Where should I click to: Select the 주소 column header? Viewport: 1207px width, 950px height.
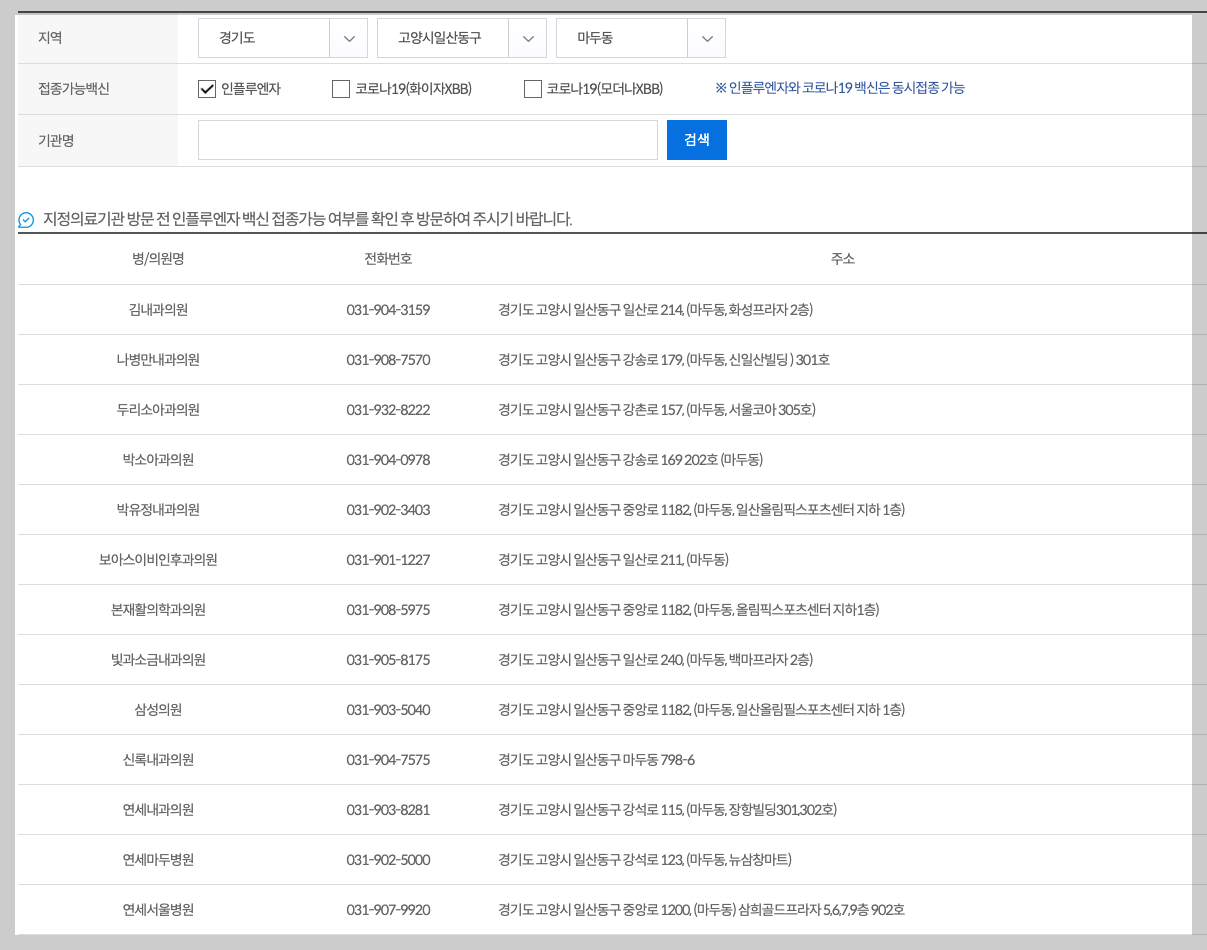click(843, 258)
